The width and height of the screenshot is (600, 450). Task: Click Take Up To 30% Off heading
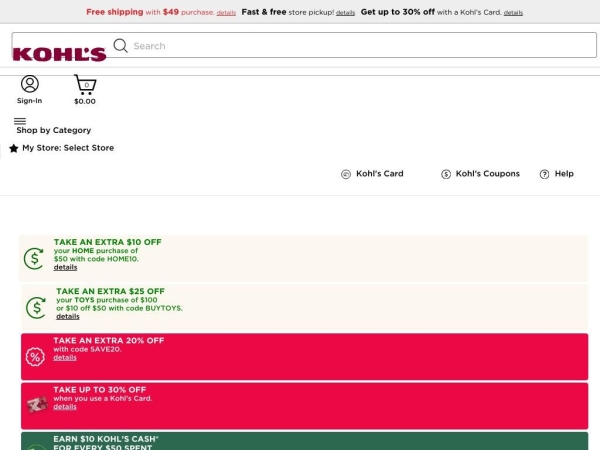(99, 390)
